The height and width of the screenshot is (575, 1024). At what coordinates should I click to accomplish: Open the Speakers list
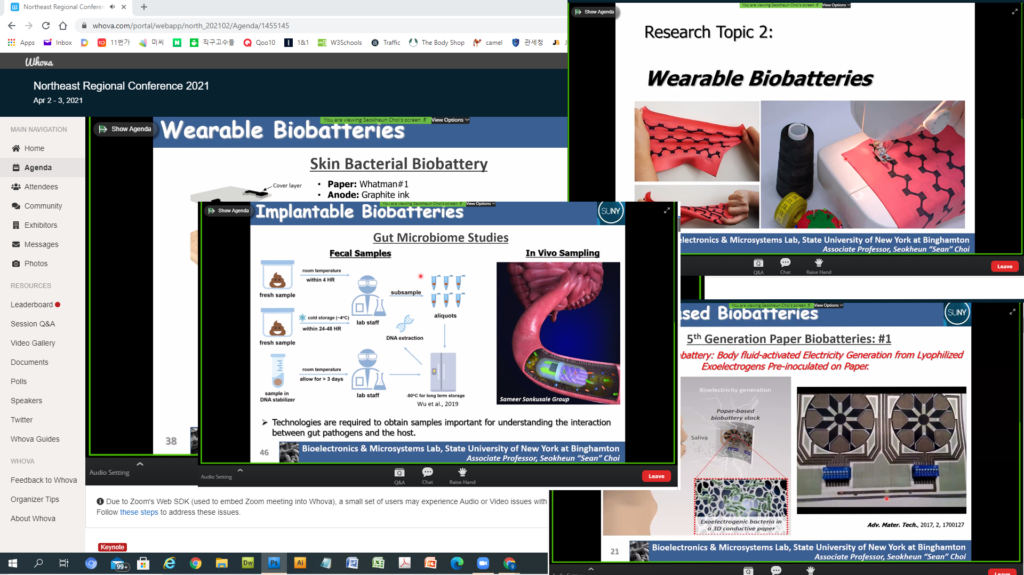(x=26, y=401)
